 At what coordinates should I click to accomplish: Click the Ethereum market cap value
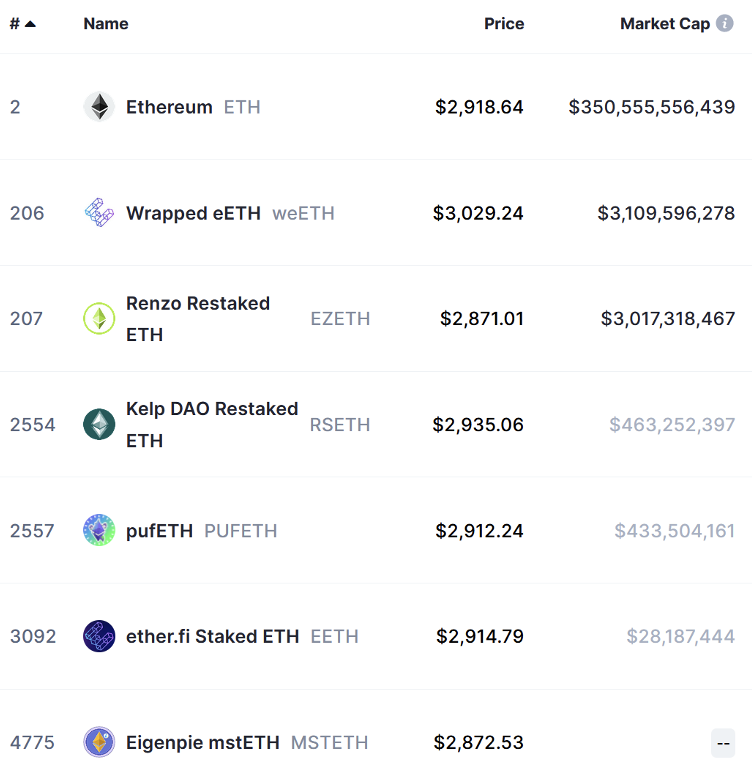coord(652,107)
